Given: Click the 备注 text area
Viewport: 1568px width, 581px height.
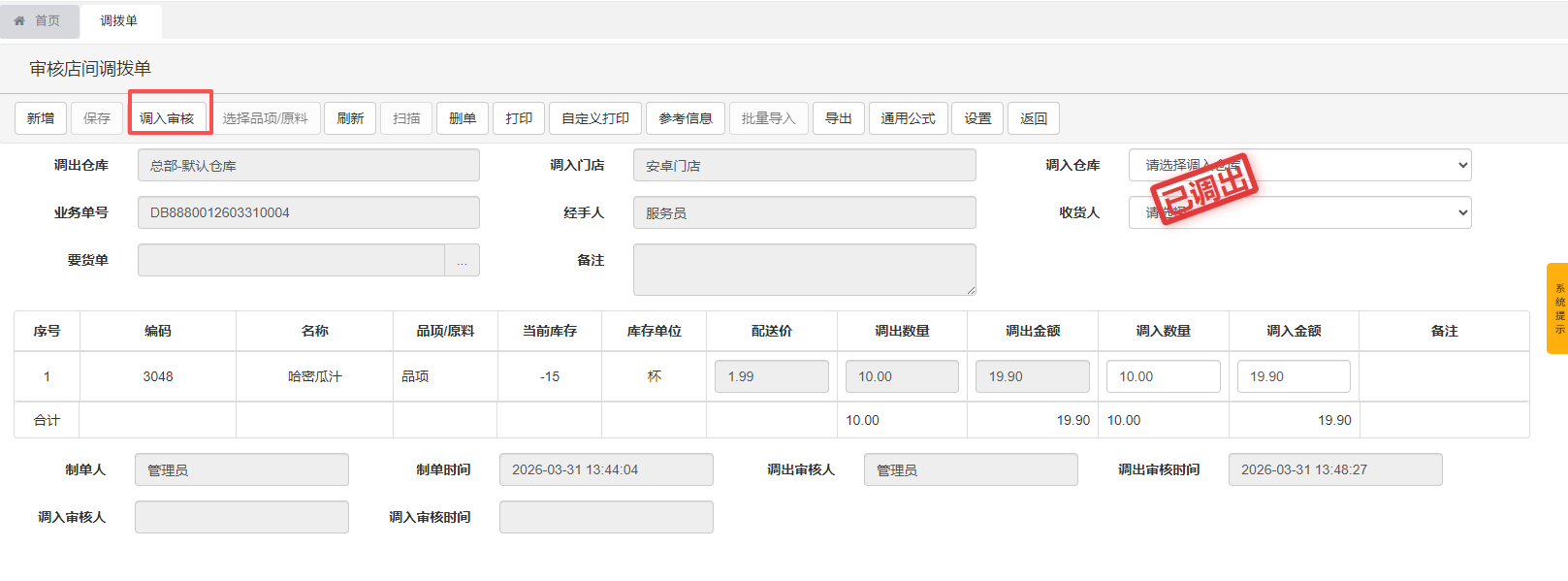Looking at the screenshot, I should (804, 269).
